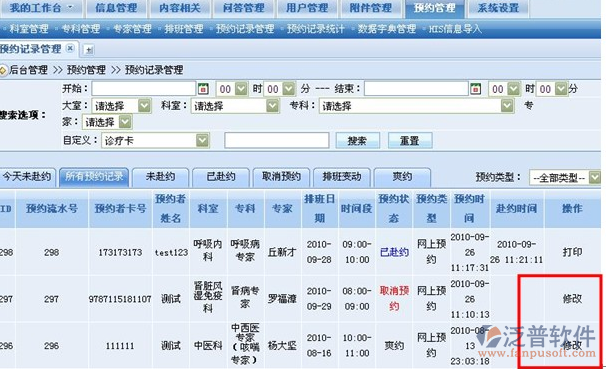Open the 预约管理 top menu

click(x=434, y=8)
